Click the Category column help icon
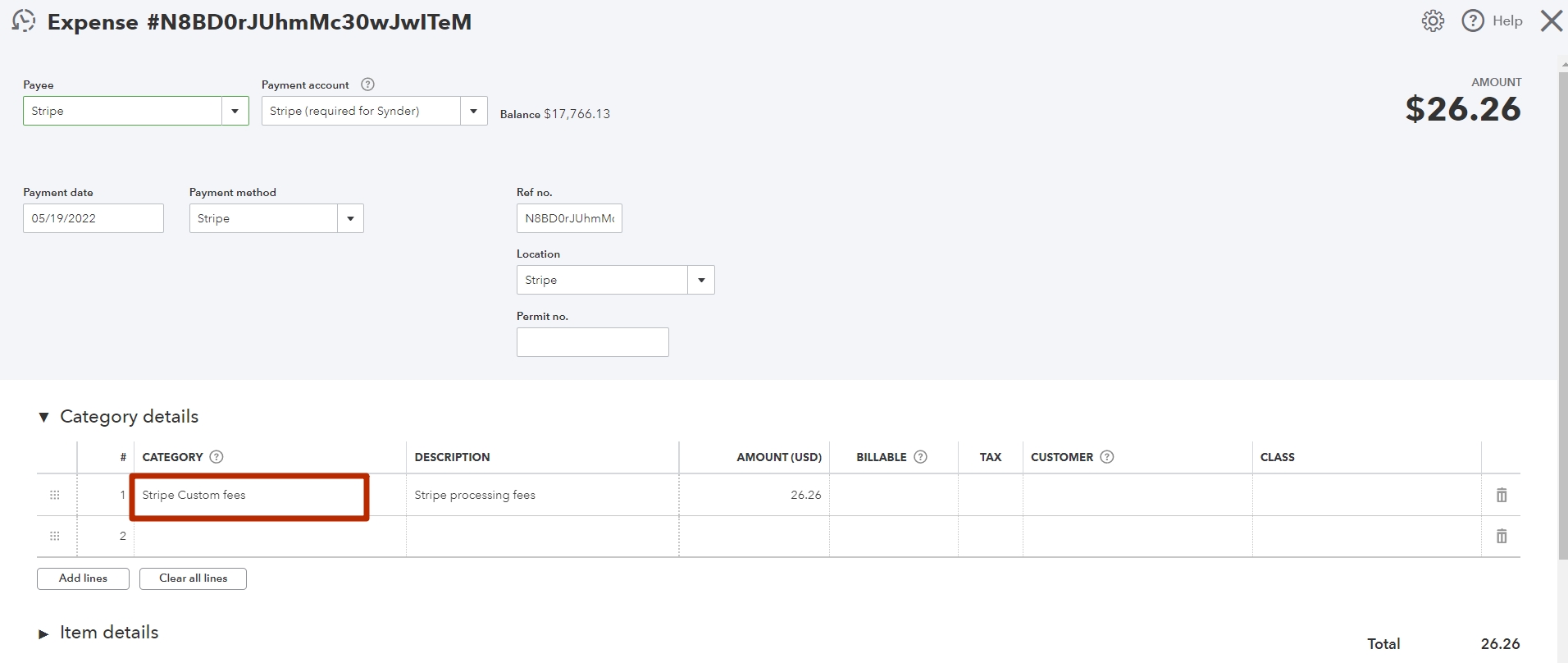The width and height of the screenshot is (1568, 663). pyautogui.click(x=217, y=457)
